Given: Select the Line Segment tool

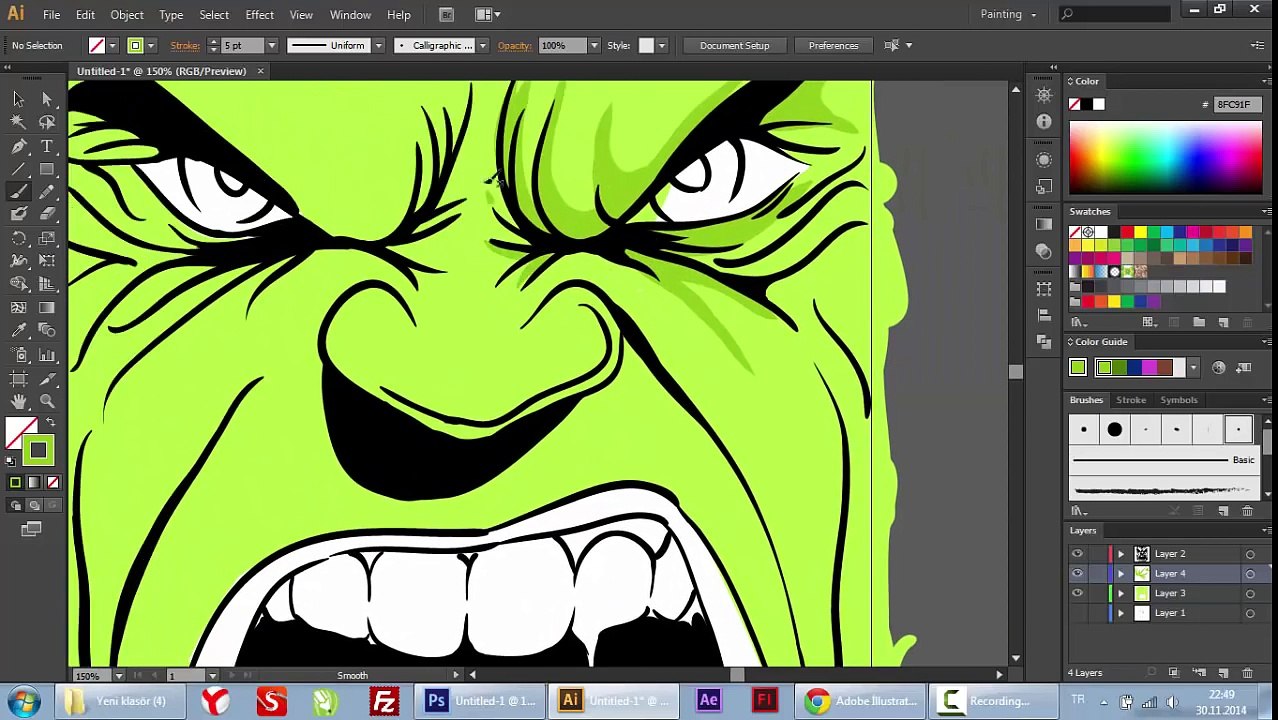Looking at the screenshot, I should click(18, 169).
